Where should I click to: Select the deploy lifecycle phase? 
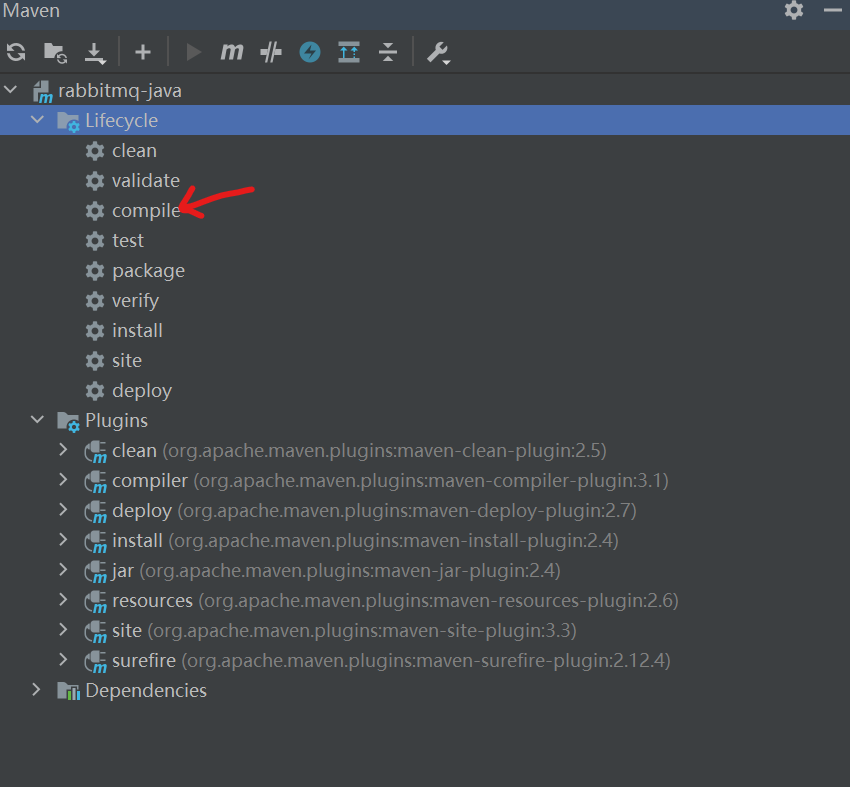(x=142, y=391)
